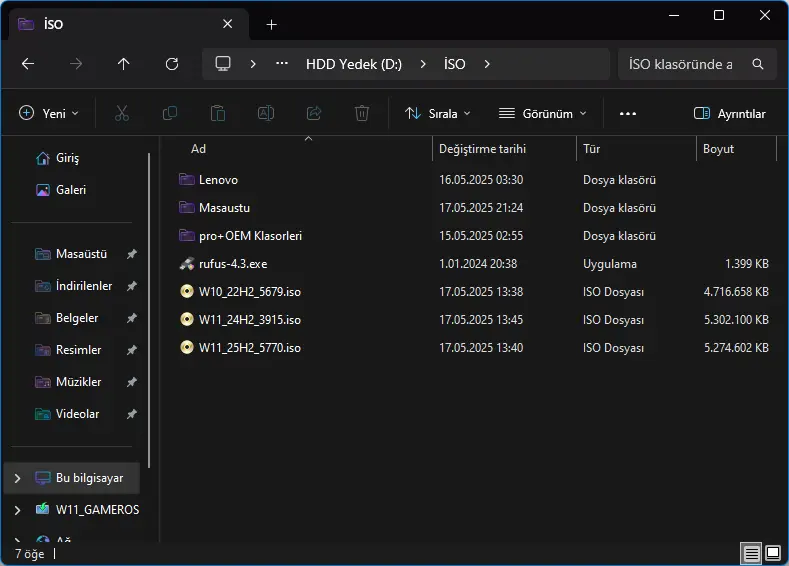The width and height of the screenshot is (789, 566).
Task: Click the rufus-4.3.exe application icon
Action: pos(187,264)
